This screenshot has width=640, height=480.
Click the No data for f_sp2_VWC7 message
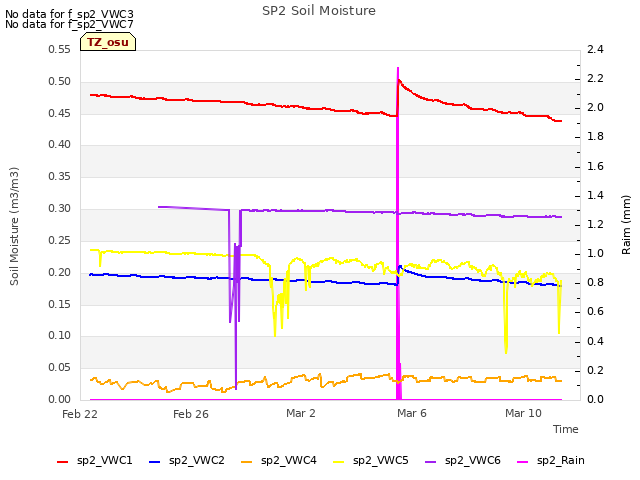(69, 24)
